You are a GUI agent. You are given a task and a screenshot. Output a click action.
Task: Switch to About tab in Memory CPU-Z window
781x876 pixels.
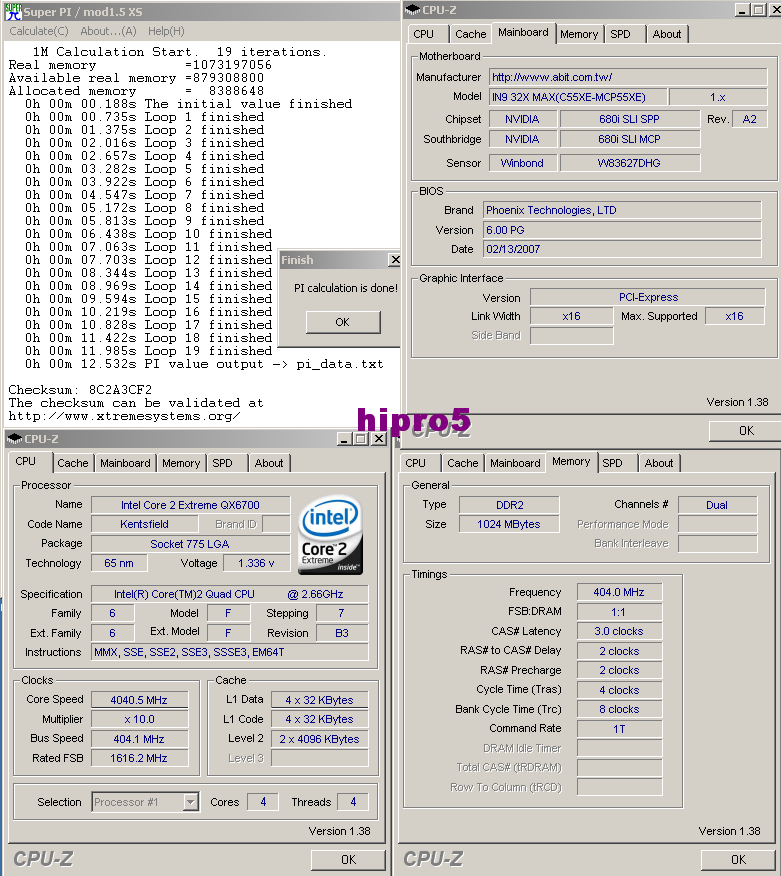(x=659, y=463)
